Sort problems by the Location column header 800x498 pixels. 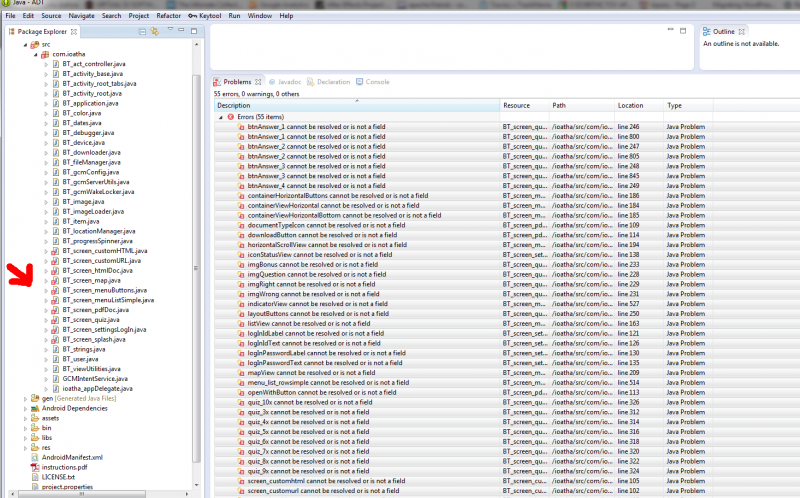pyautogui.click(x=631, y=105)
